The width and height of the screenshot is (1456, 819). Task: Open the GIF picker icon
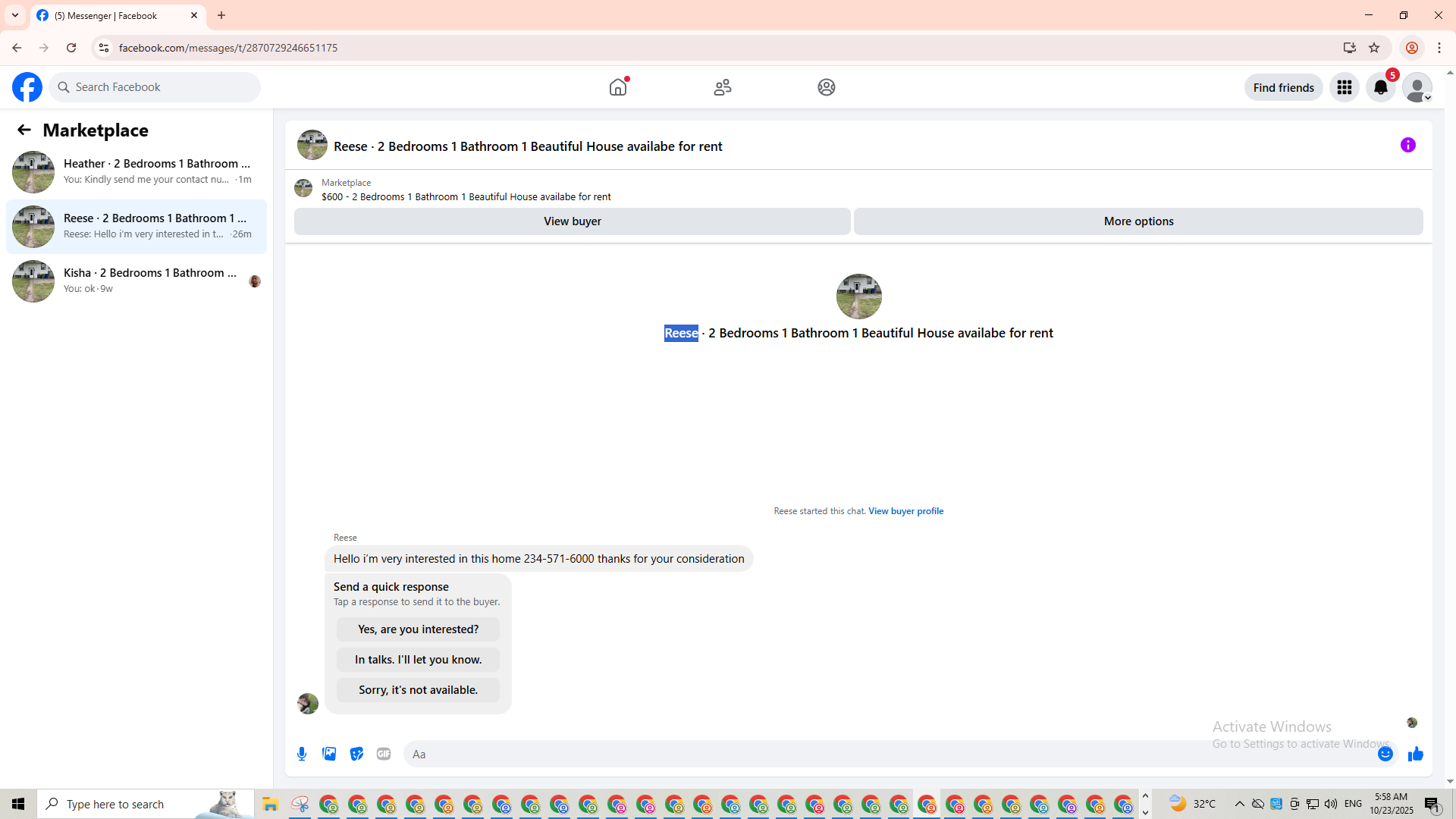(384, 754)
